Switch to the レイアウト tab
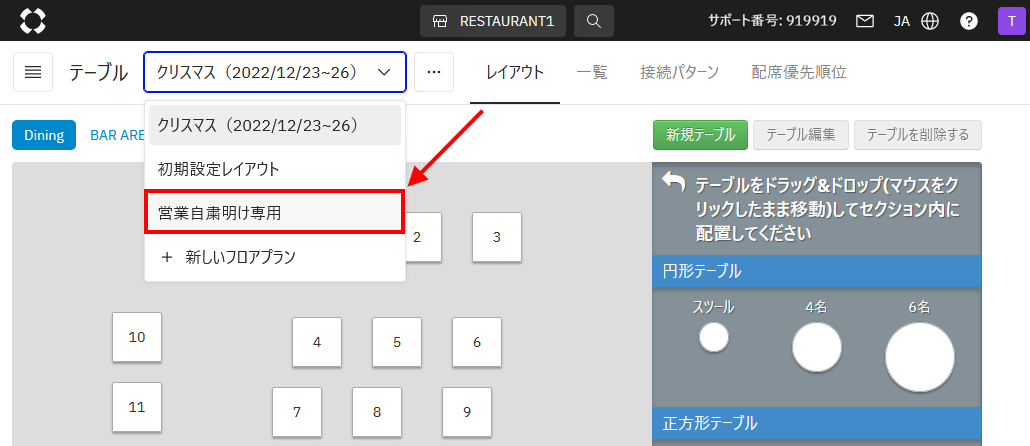Screen dimensions: 1030x446 (x=515, y=72)
